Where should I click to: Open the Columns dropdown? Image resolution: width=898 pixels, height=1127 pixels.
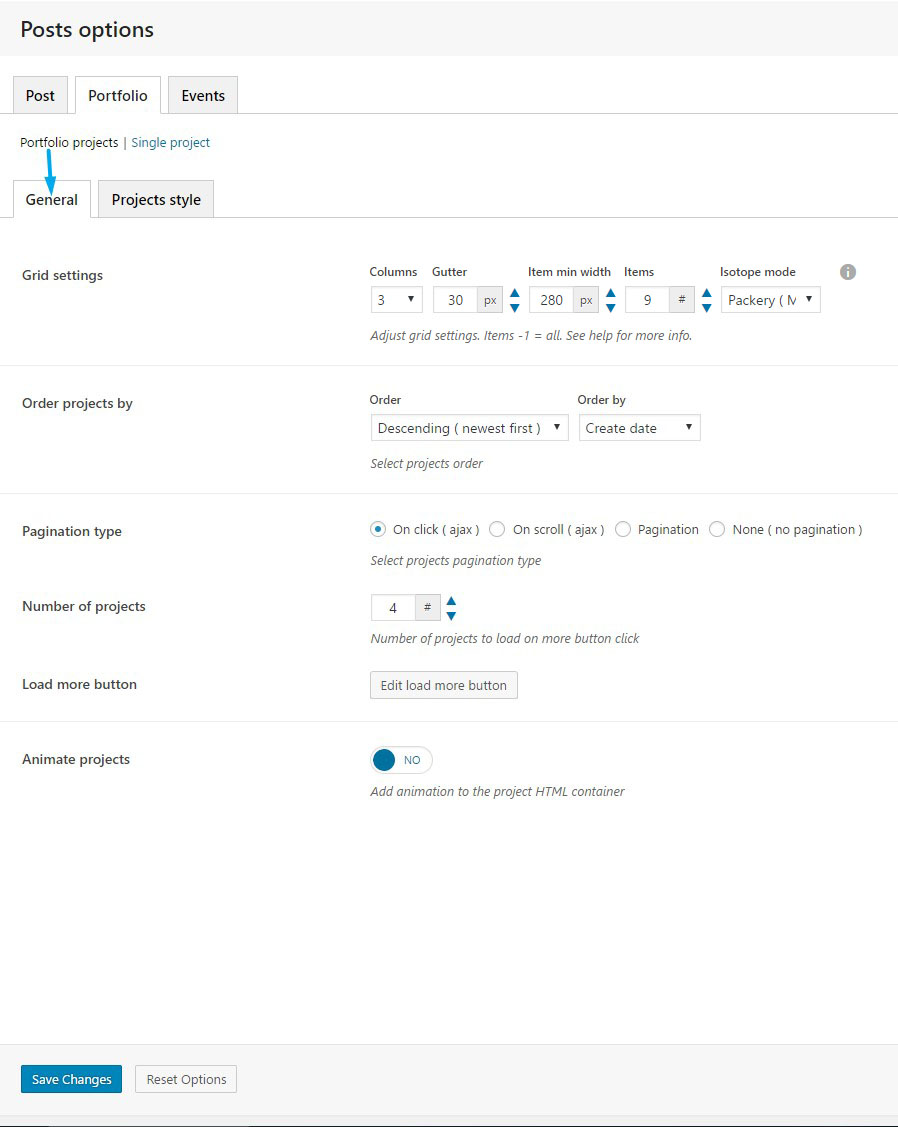[396, 300]
